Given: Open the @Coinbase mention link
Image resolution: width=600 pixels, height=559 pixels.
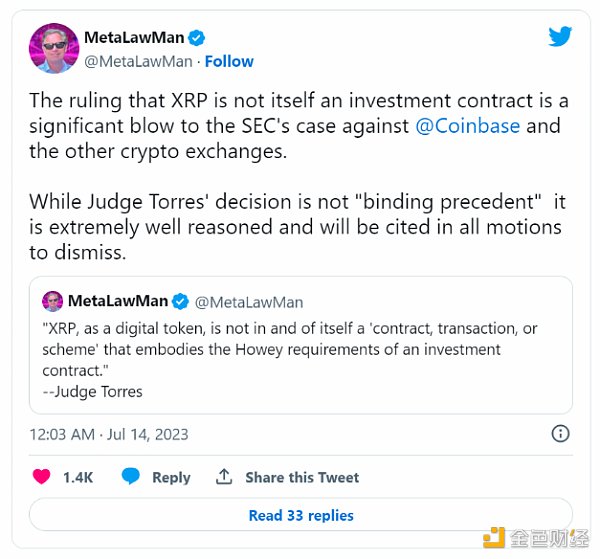Looking at the screenshot, I should click(x=468, y=126).
